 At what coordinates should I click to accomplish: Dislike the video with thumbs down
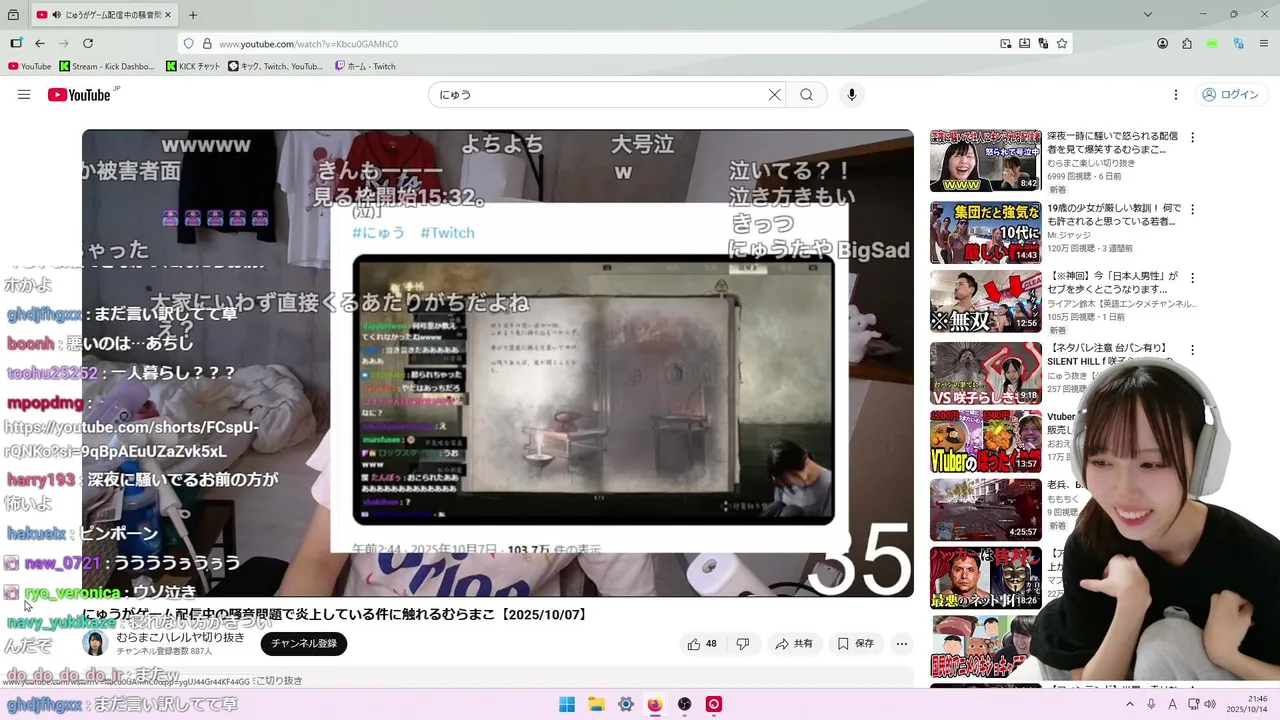pyautogui.click(x=742, y=644)
